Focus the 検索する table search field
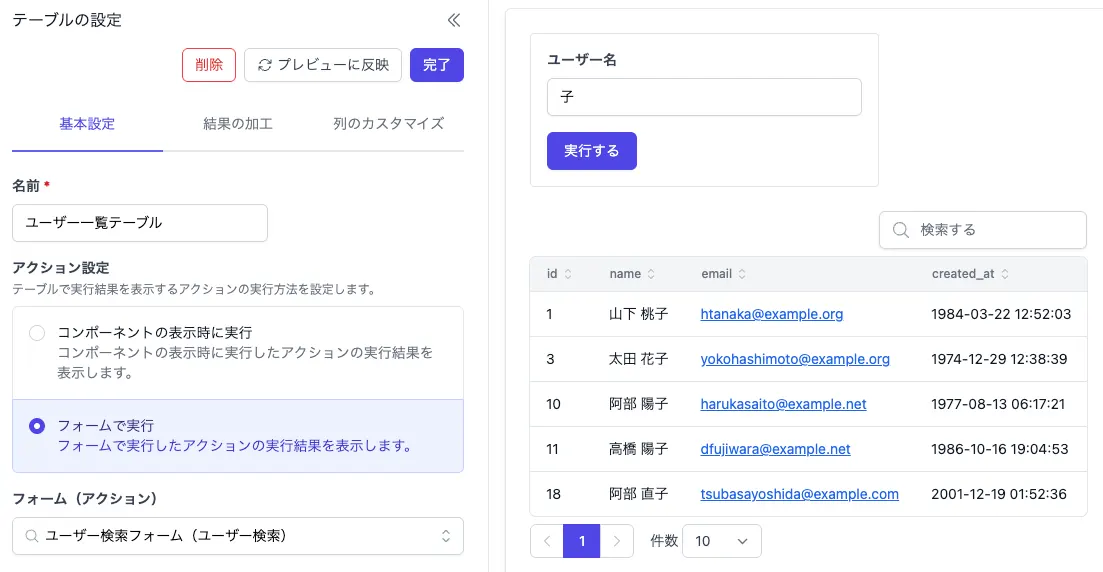This screenshot has height=572, width=1103. pos(983,230)
